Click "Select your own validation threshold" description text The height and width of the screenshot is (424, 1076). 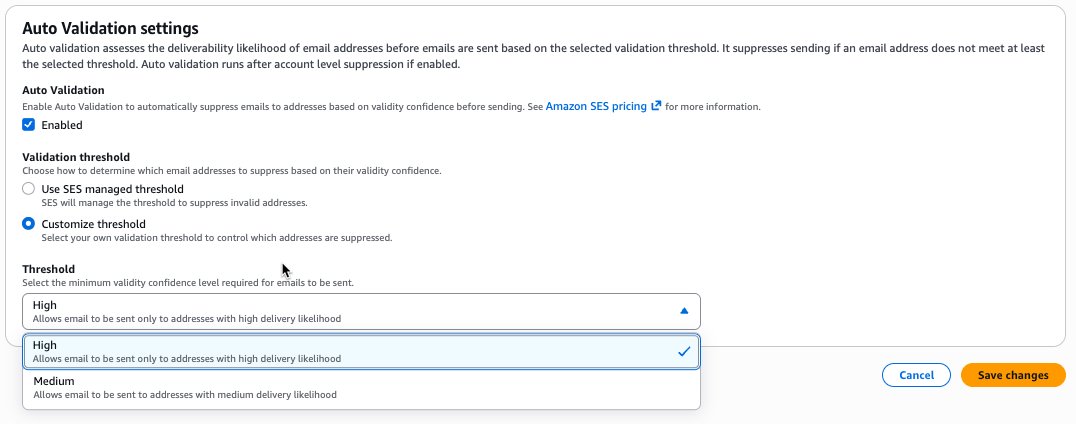pyautogui.click(x=216, y=238)
